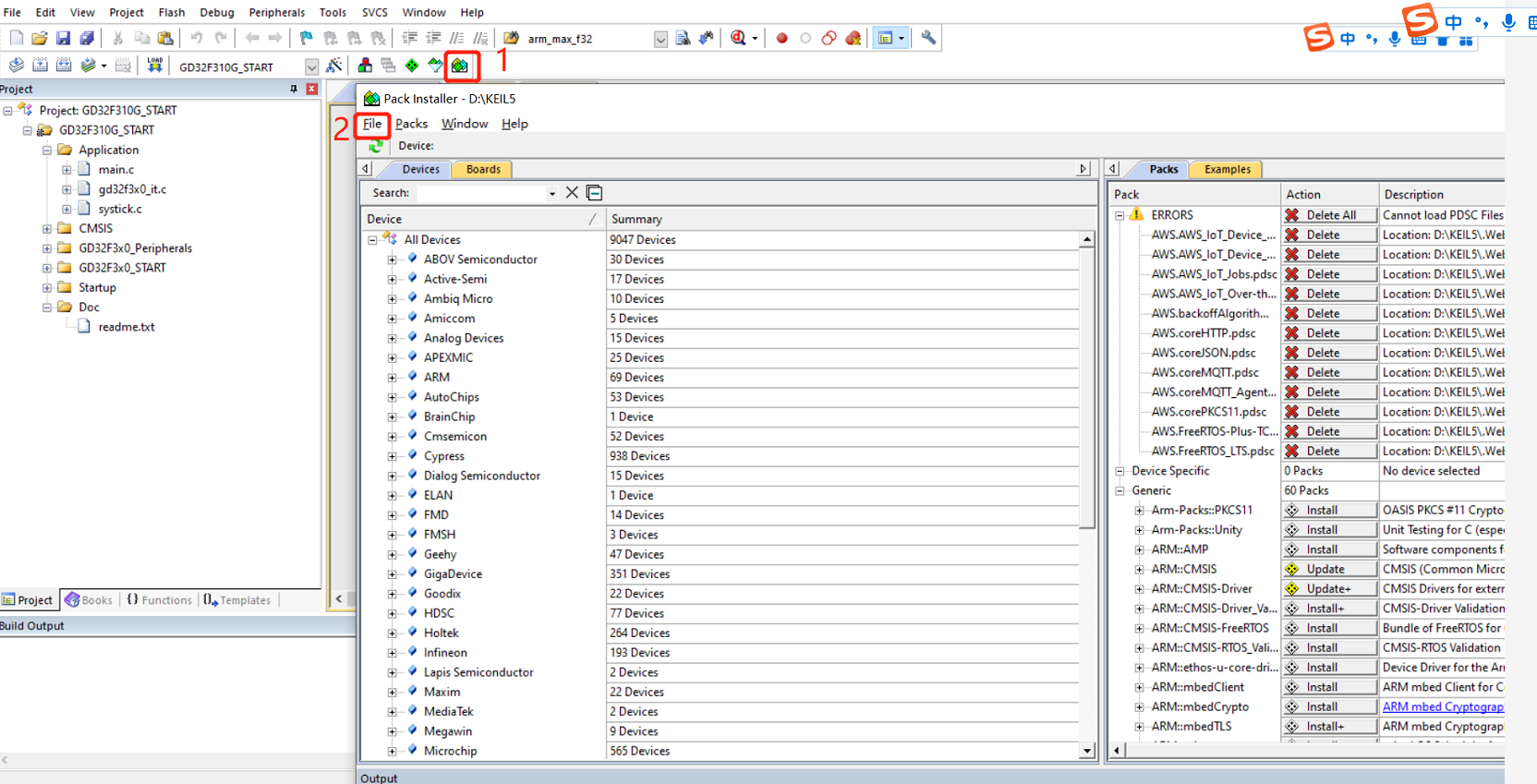This screenshot has width=1537, height=784.
Task: Save the current file via floppy icon
Action: coord(63,38)
